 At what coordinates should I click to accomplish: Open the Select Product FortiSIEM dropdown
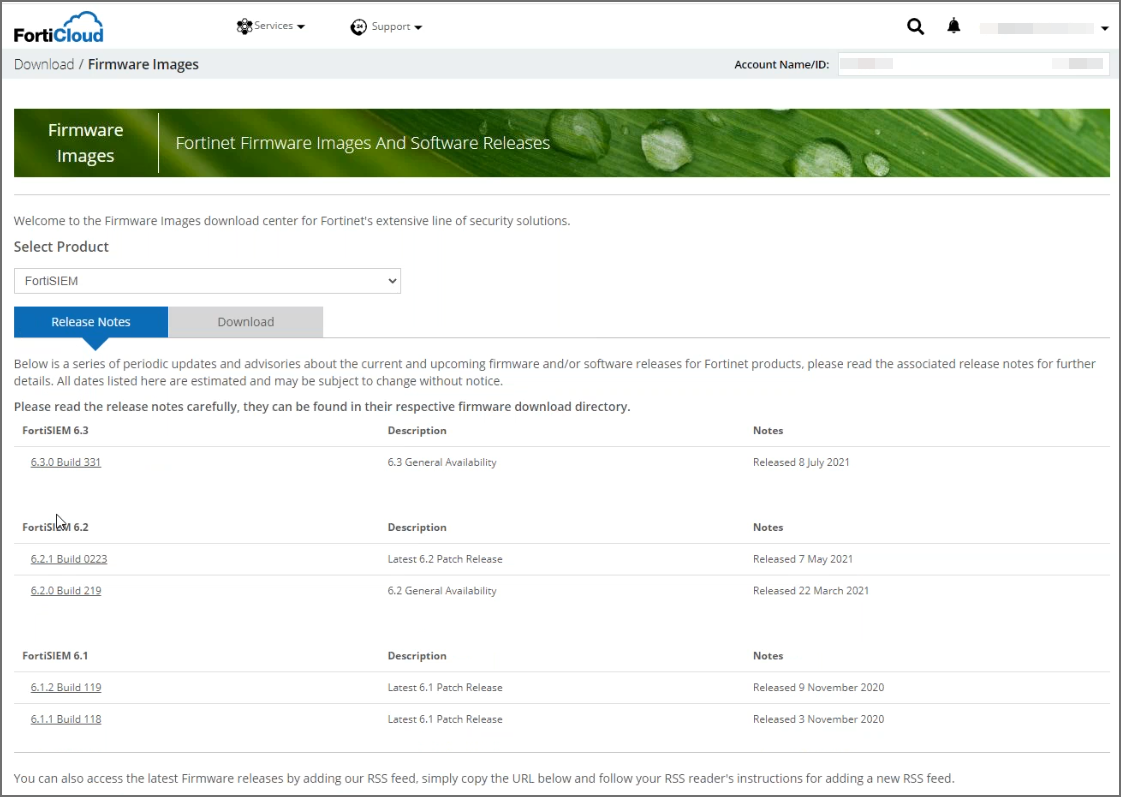207,281
